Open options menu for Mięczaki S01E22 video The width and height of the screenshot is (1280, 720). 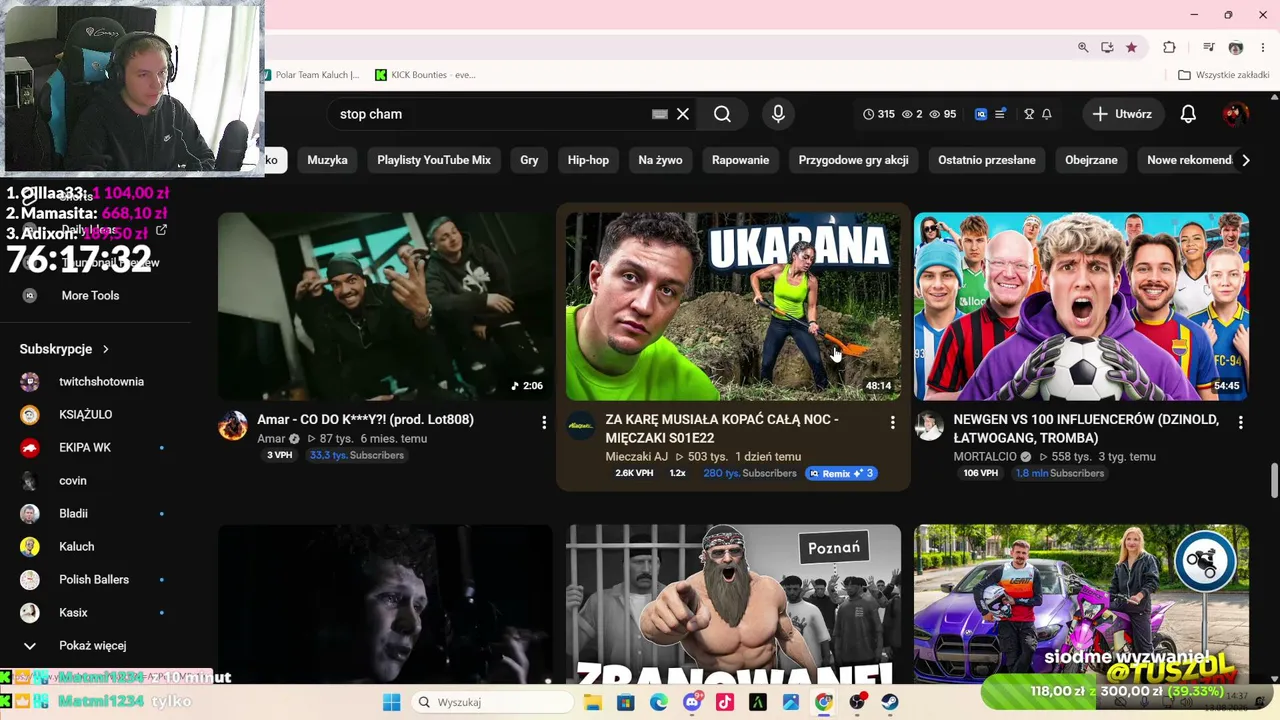coord(892,423)
